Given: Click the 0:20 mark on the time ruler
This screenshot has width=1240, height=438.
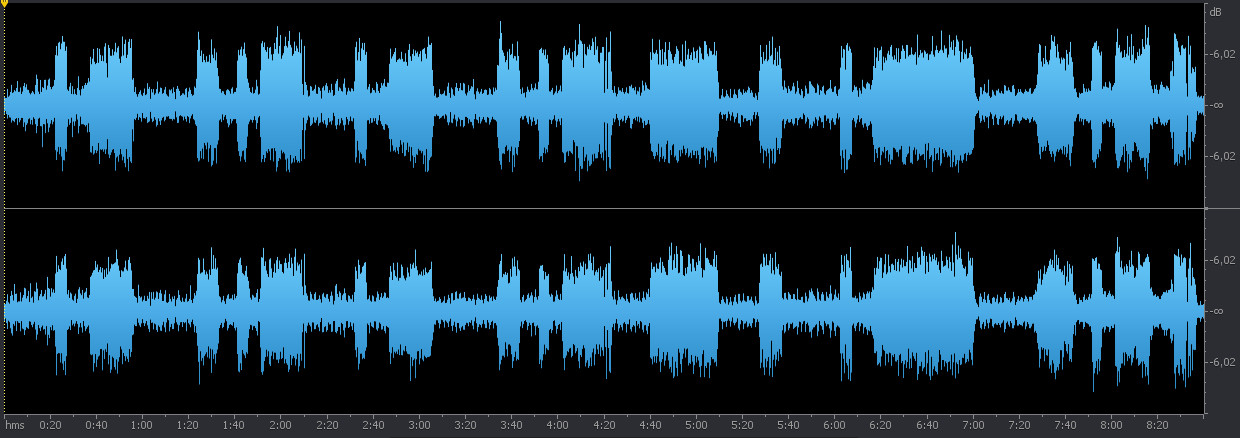Looking at the screenshot, I should click(50, 424).
